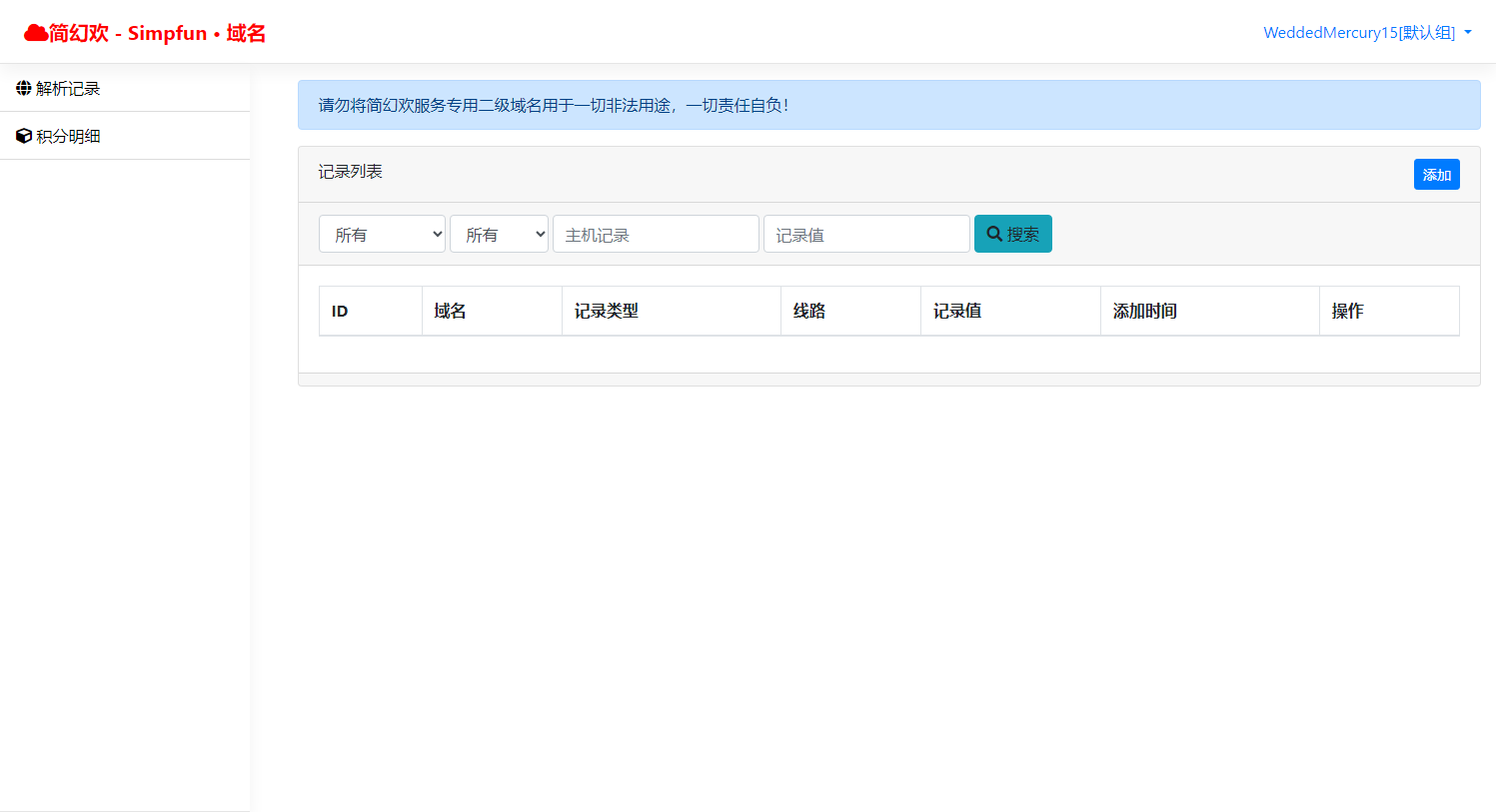1496x812 pixels.
Task: Expand the WeddedMercury15 user account dropdown
Action: tap(1367, 33)
